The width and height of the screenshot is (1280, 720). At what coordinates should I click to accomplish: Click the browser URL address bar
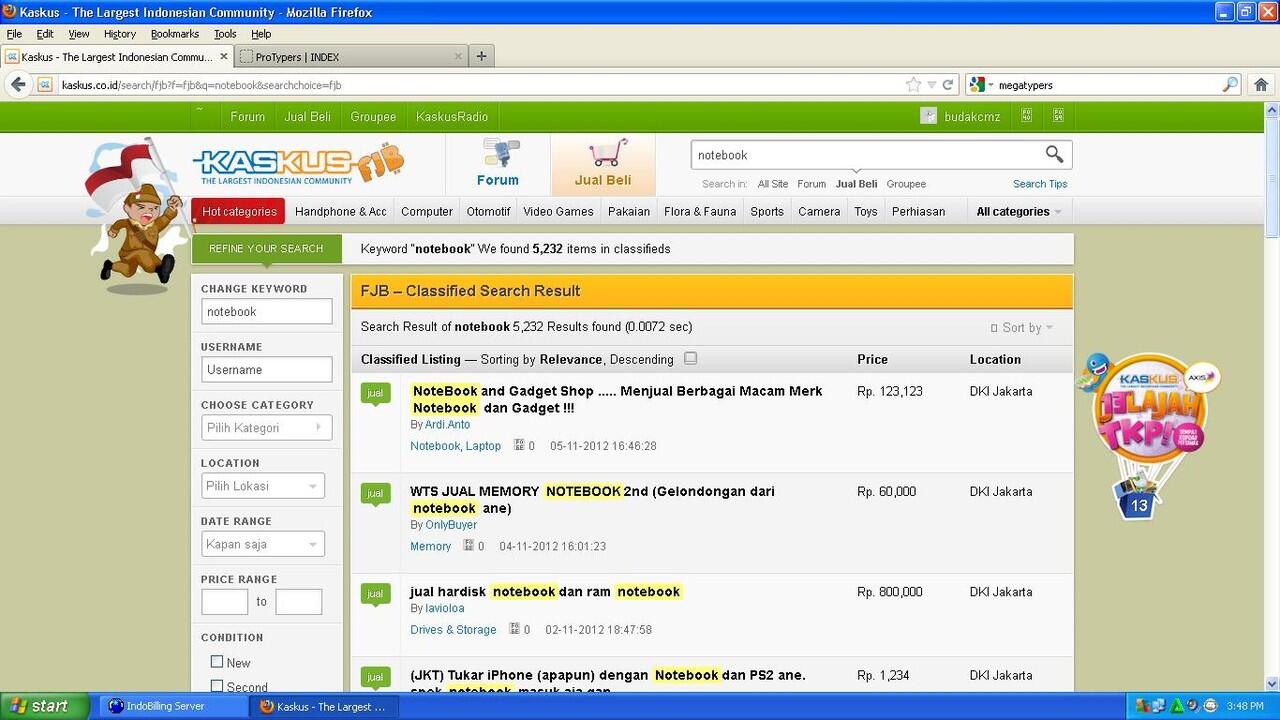[x=480, y=85]
